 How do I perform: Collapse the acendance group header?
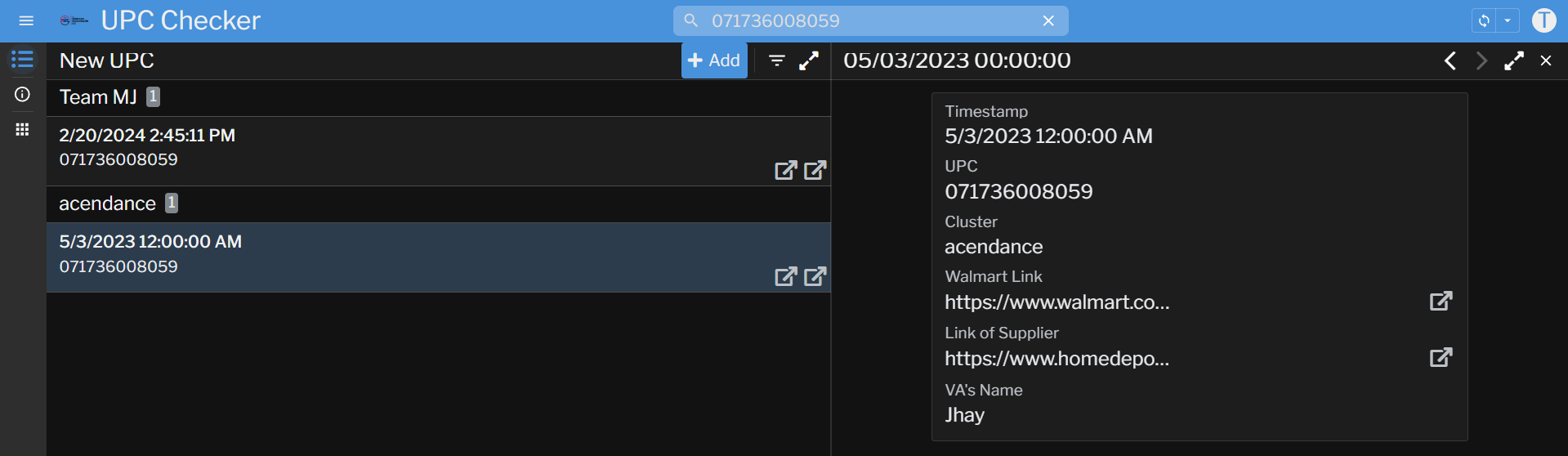(107, 203)
